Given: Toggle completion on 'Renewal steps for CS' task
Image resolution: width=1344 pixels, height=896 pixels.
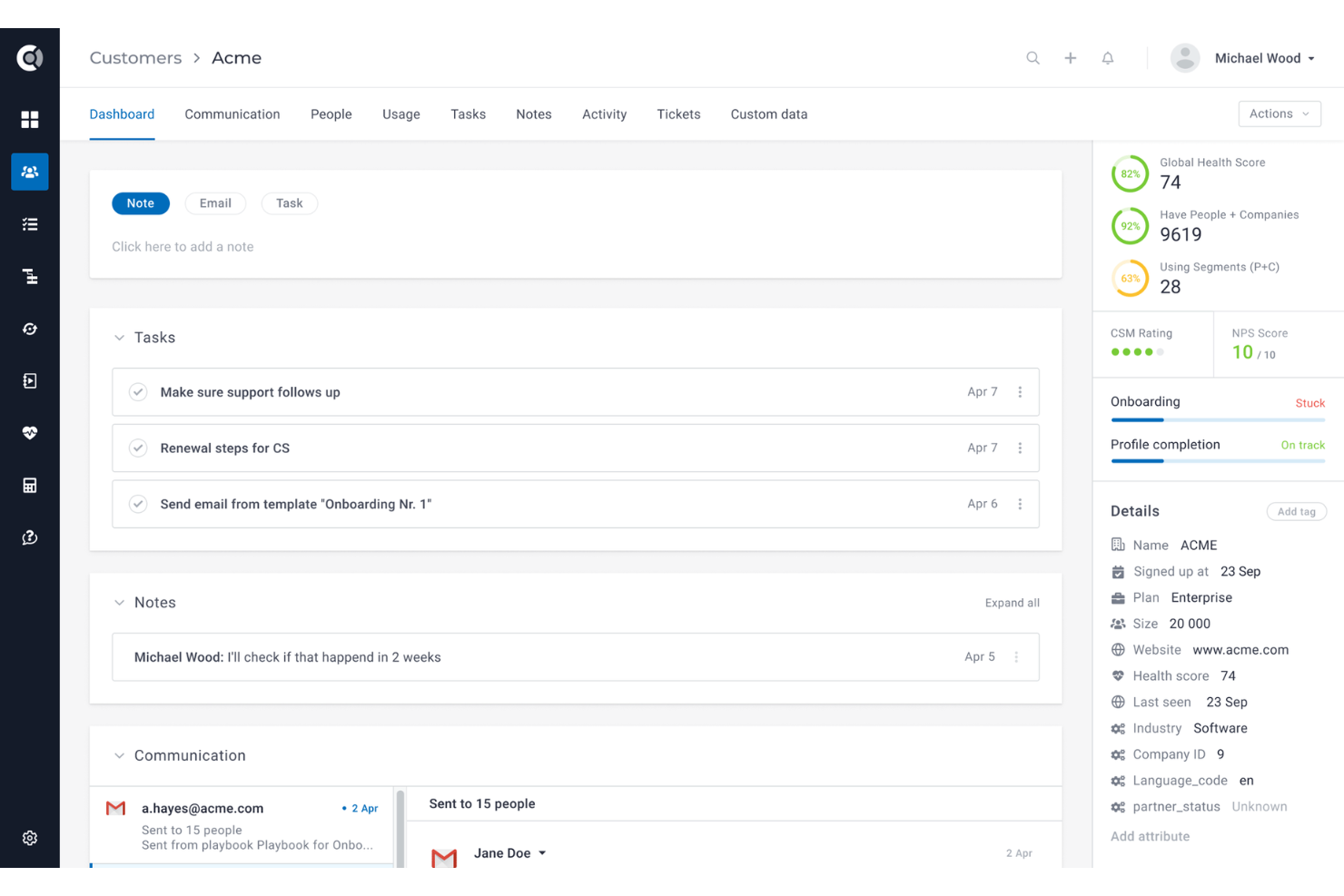Looking at the screenshot, I should click(137, 448).
